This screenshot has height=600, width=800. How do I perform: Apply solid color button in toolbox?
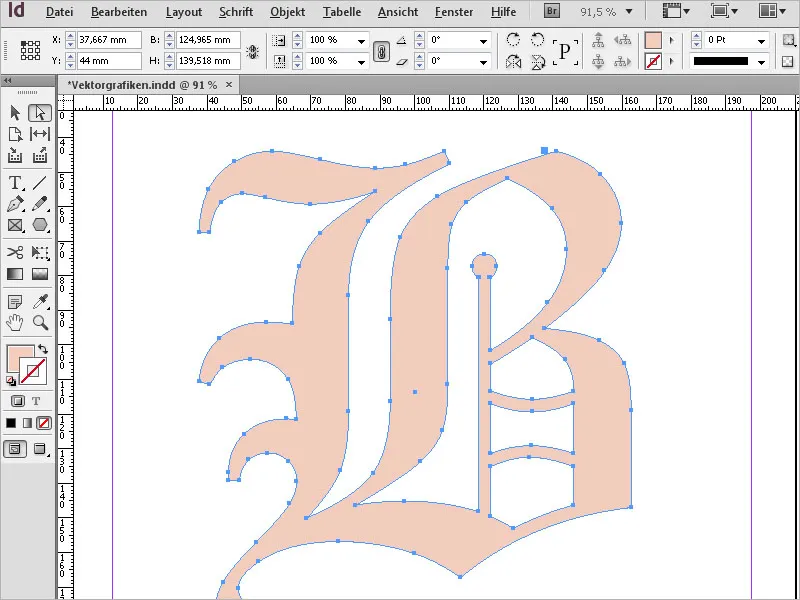pyautogui.click(x=11, y=423)
